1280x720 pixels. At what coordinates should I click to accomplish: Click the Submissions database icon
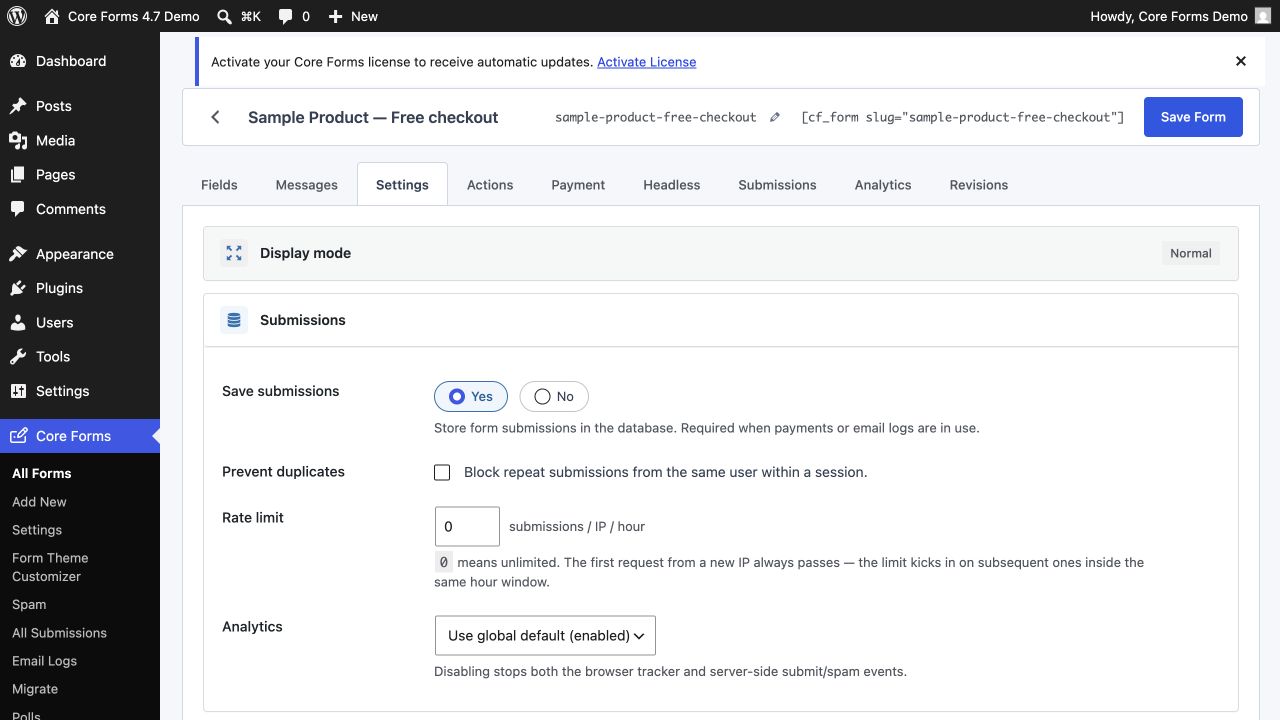click(234, 320)
